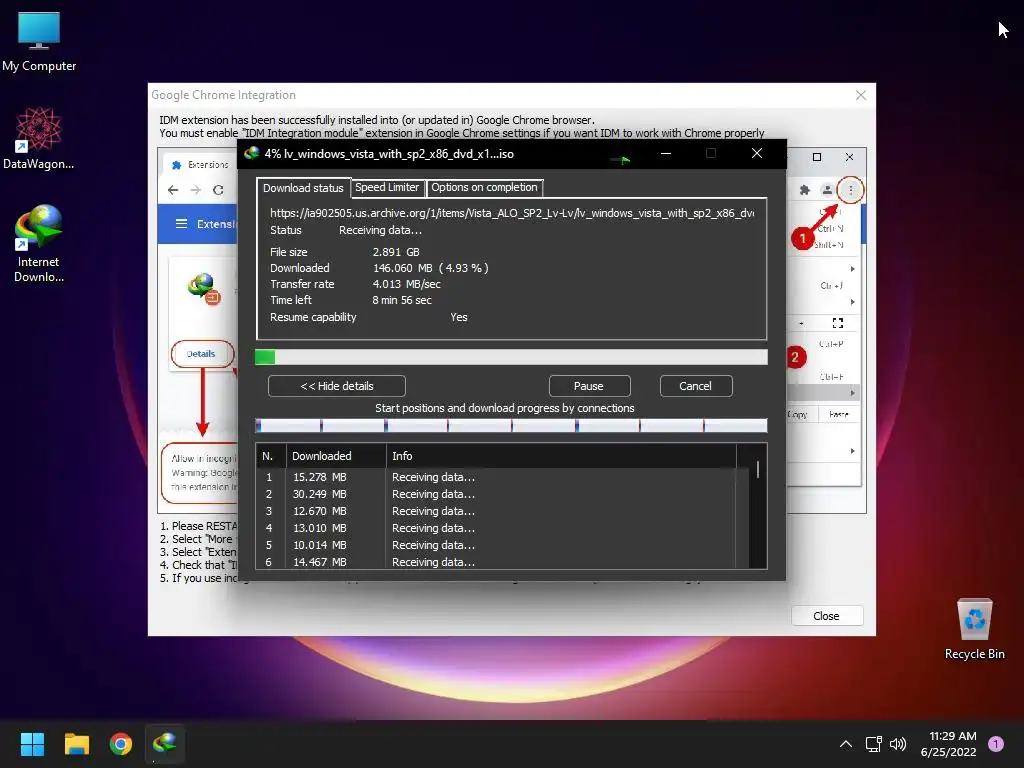Click the green download progress bar
The image size is (1024, 768).
point(511,357)
